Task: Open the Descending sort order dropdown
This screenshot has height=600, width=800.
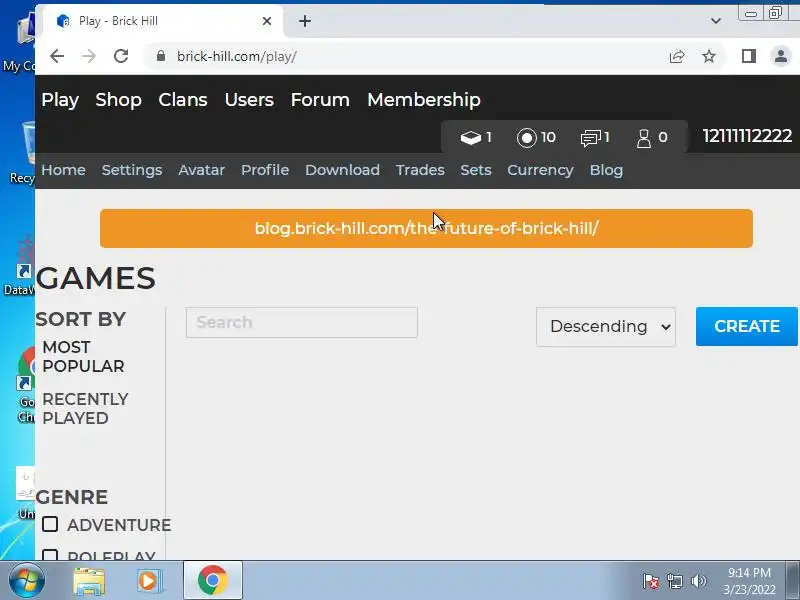Action: (606, 327)
